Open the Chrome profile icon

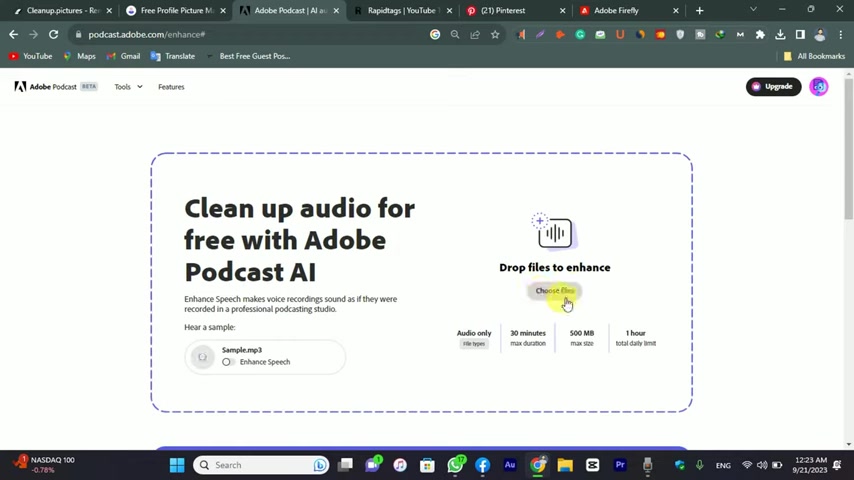pos(820,34)
